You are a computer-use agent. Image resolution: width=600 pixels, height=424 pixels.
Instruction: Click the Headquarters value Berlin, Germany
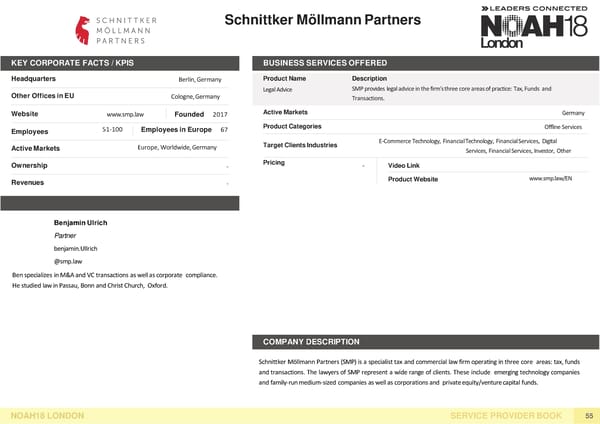200,79
